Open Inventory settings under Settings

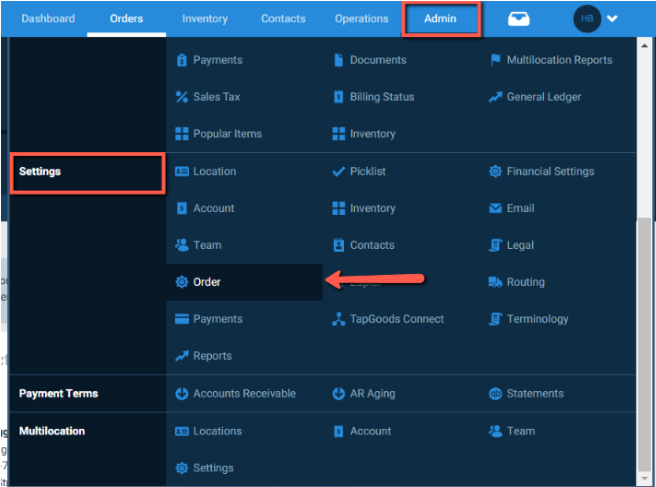[372, 208]
